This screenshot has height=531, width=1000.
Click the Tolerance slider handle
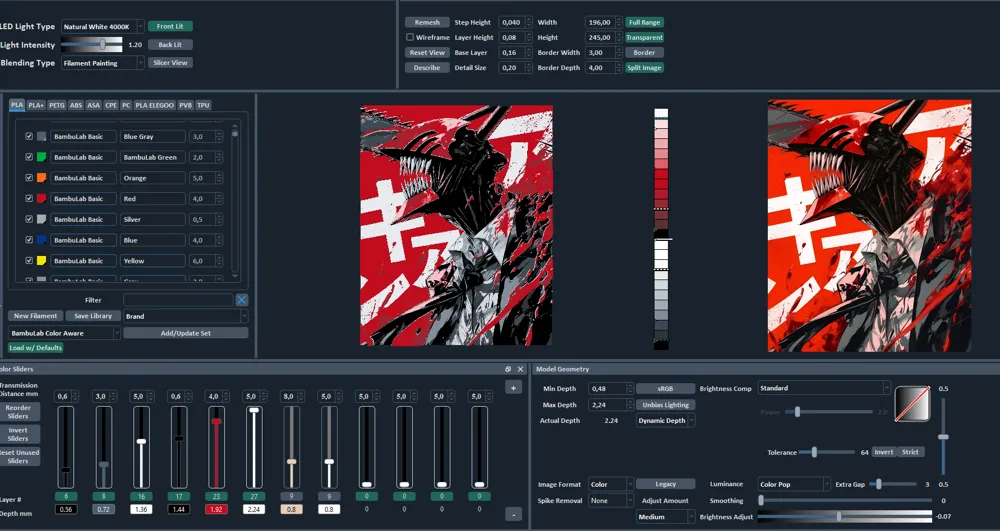pos(814,452)
